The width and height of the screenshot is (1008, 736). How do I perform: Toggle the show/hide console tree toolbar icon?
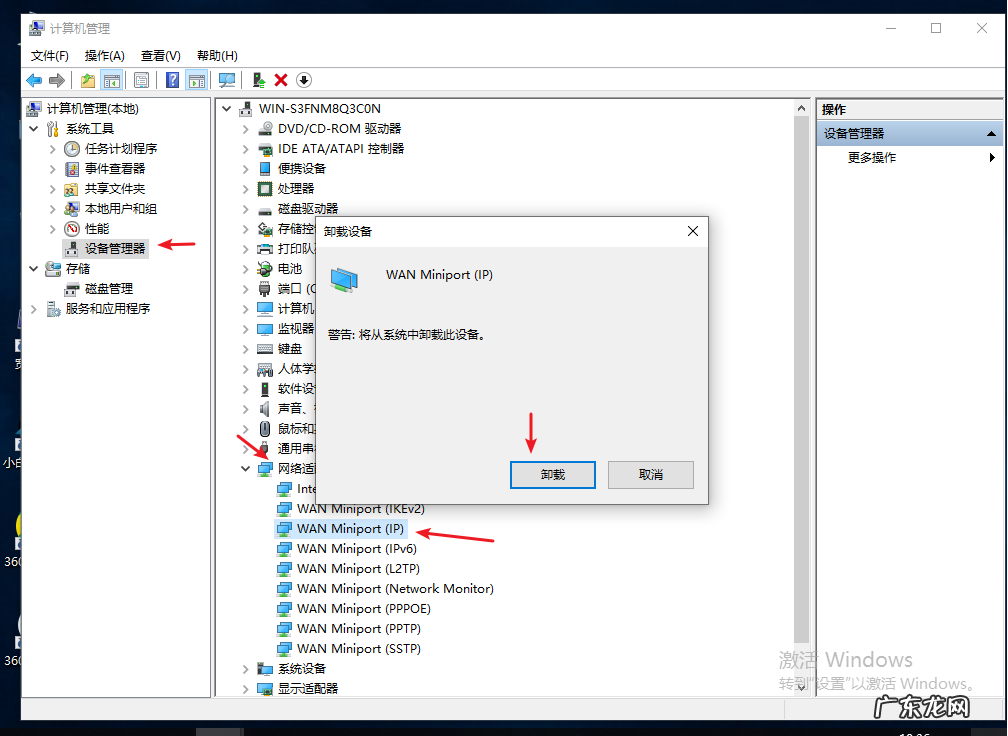111,80
